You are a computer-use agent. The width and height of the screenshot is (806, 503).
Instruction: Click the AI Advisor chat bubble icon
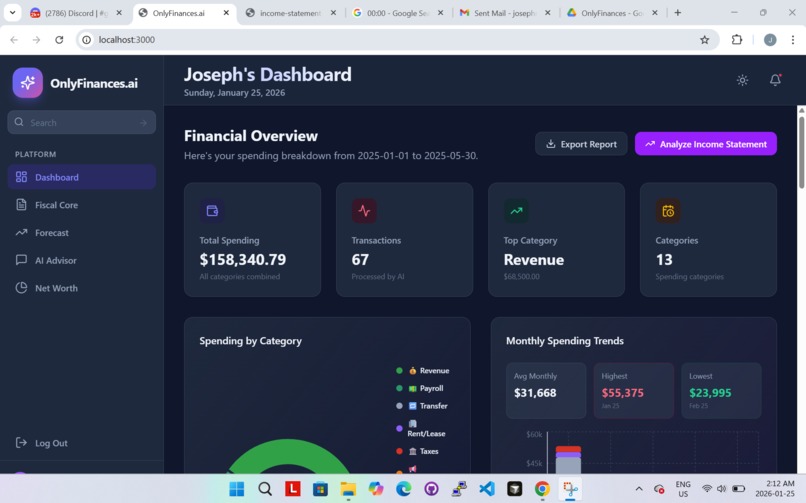[x=21, y=260]
